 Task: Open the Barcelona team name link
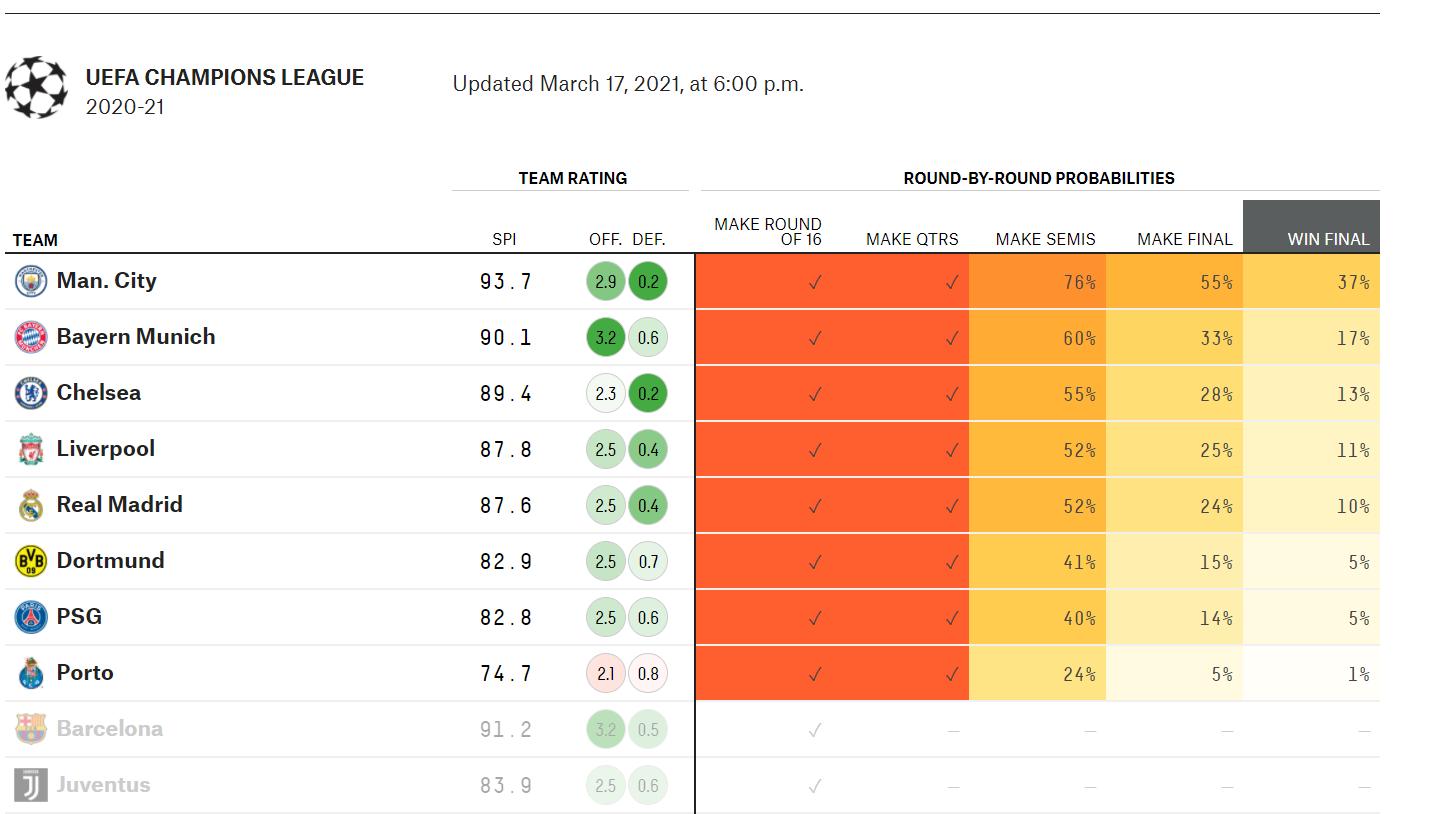tap(109, 729)
